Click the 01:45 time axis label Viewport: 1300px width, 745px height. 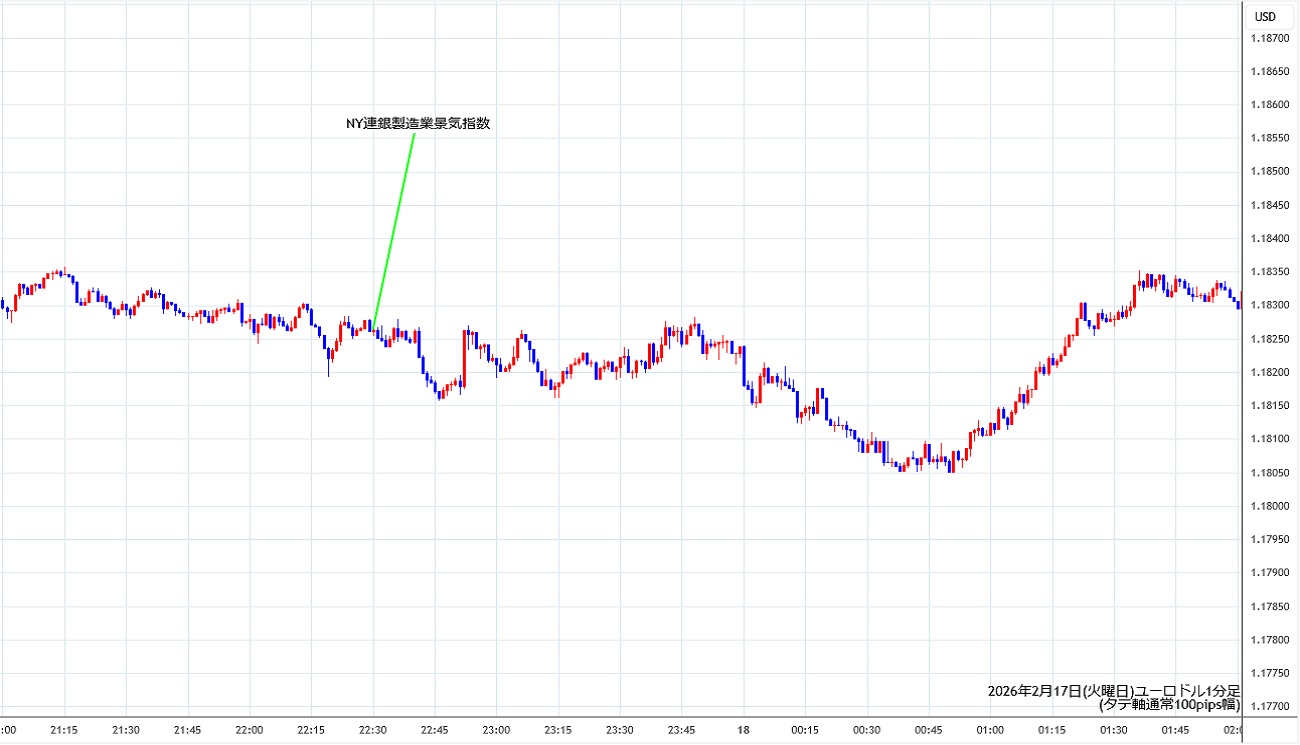coord(1175,729)
